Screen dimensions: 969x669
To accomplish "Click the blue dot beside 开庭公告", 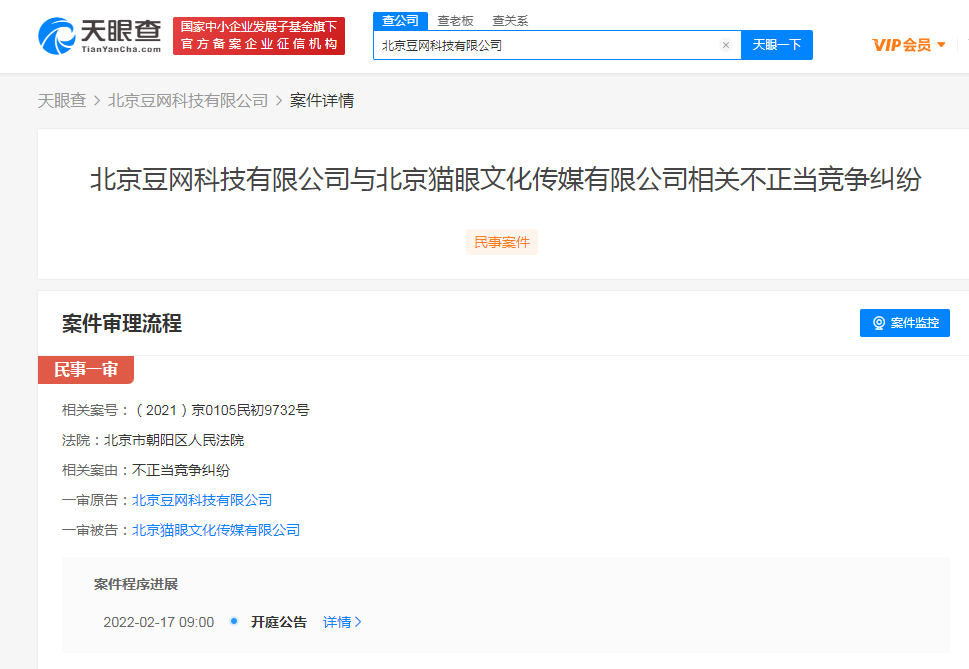I will coord(234,621).
